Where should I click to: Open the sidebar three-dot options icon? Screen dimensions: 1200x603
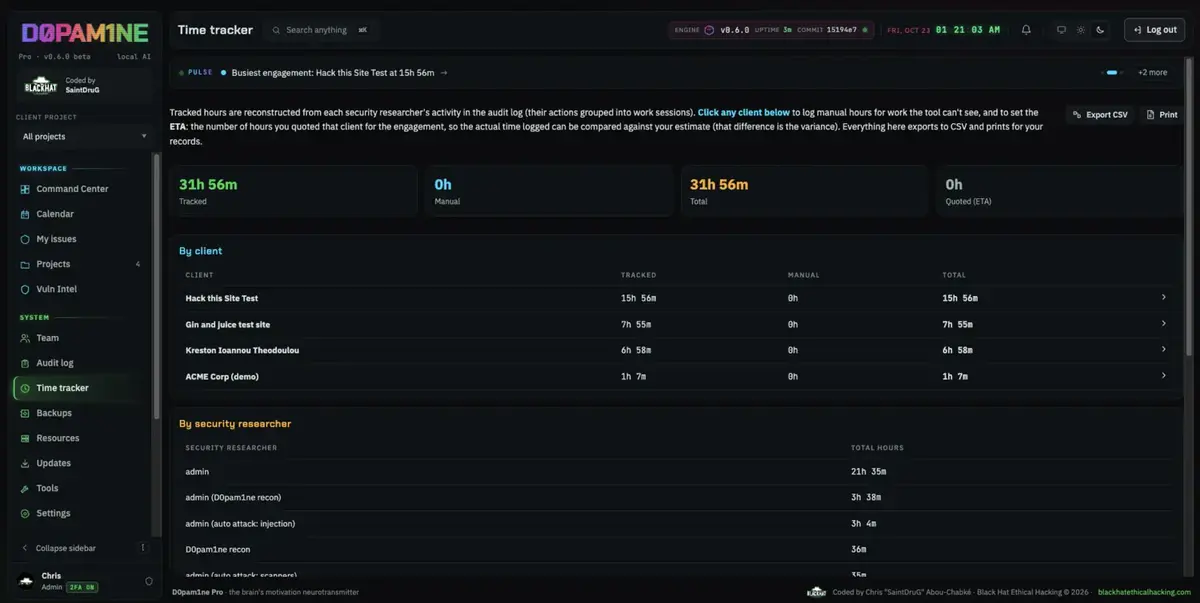[143, 548]
